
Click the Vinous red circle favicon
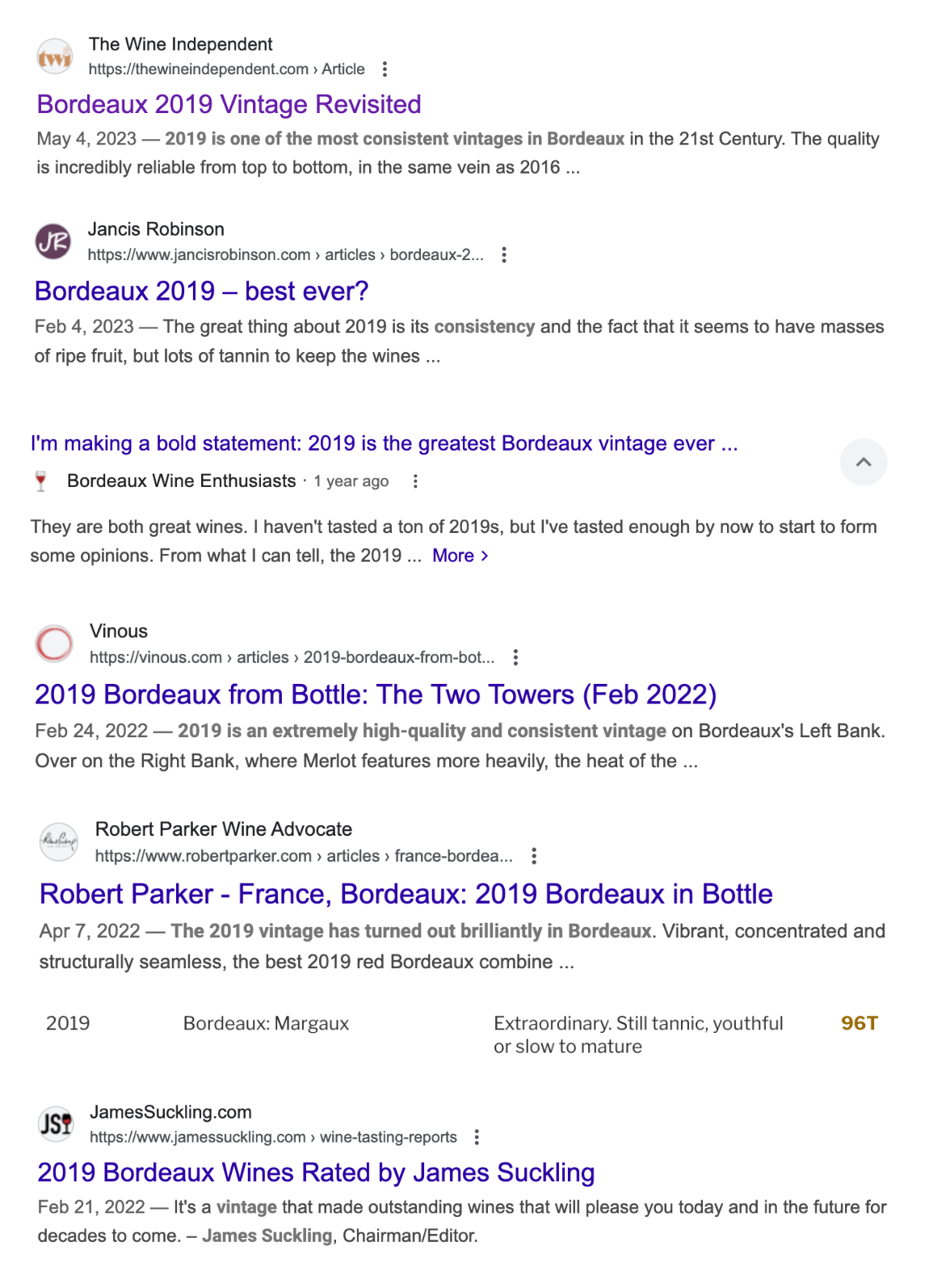[x=54, y=644]
